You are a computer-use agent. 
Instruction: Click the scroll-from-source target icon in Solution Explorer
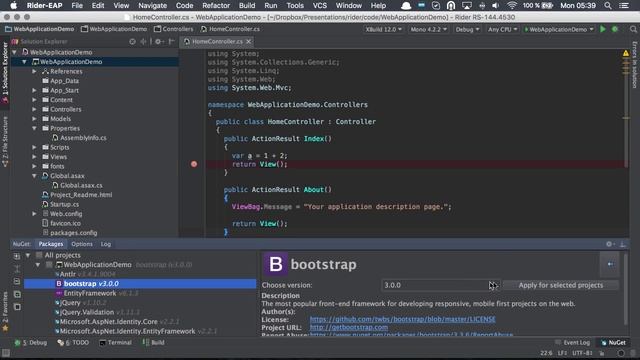point(132,41)
